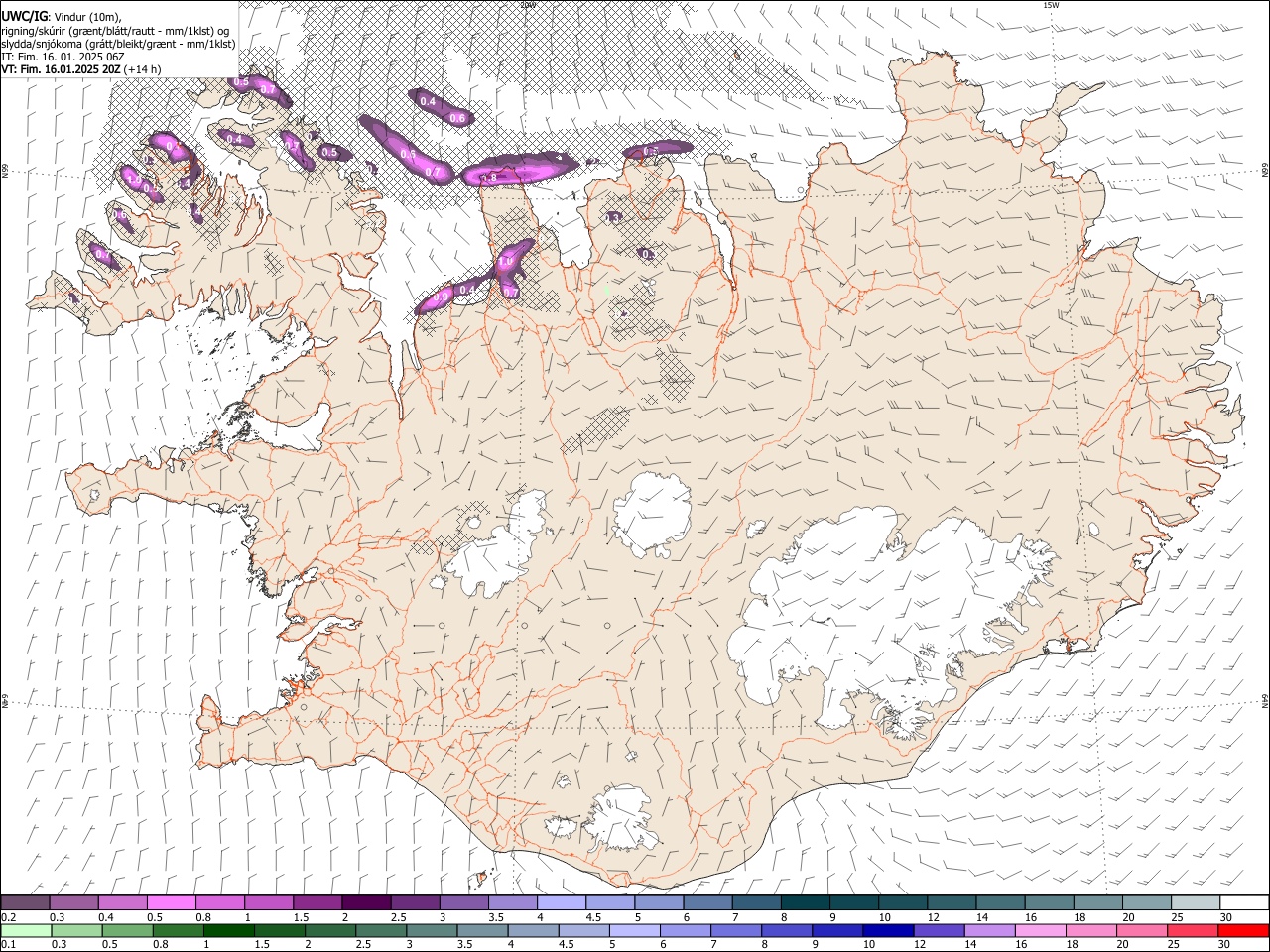Viewport: 1270px width, 952px height.
Task: Click the 'slydda/snjókoma' snow legend description line
Action: point(118,44)
